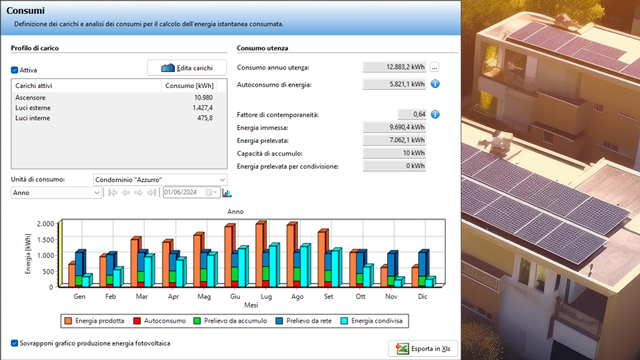Open the chart options icon next to the date
The width and height of the screenshot is (640, 360).
[227, 193]
